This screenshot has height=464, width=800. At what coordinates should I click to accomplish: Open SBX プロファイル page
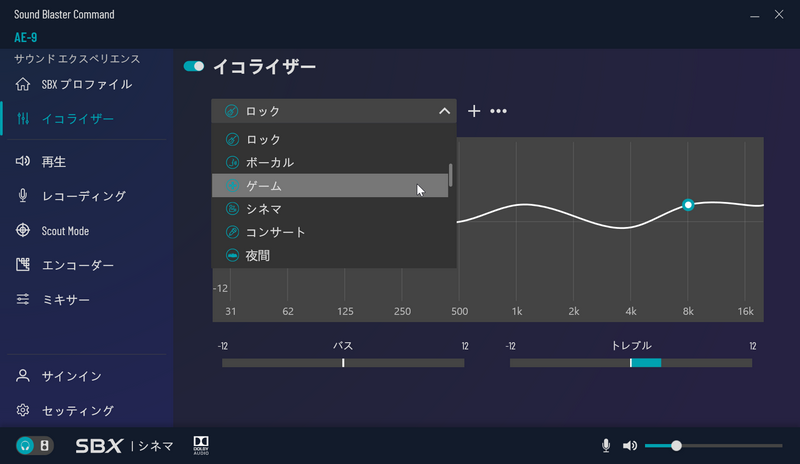tap(87, 84)
